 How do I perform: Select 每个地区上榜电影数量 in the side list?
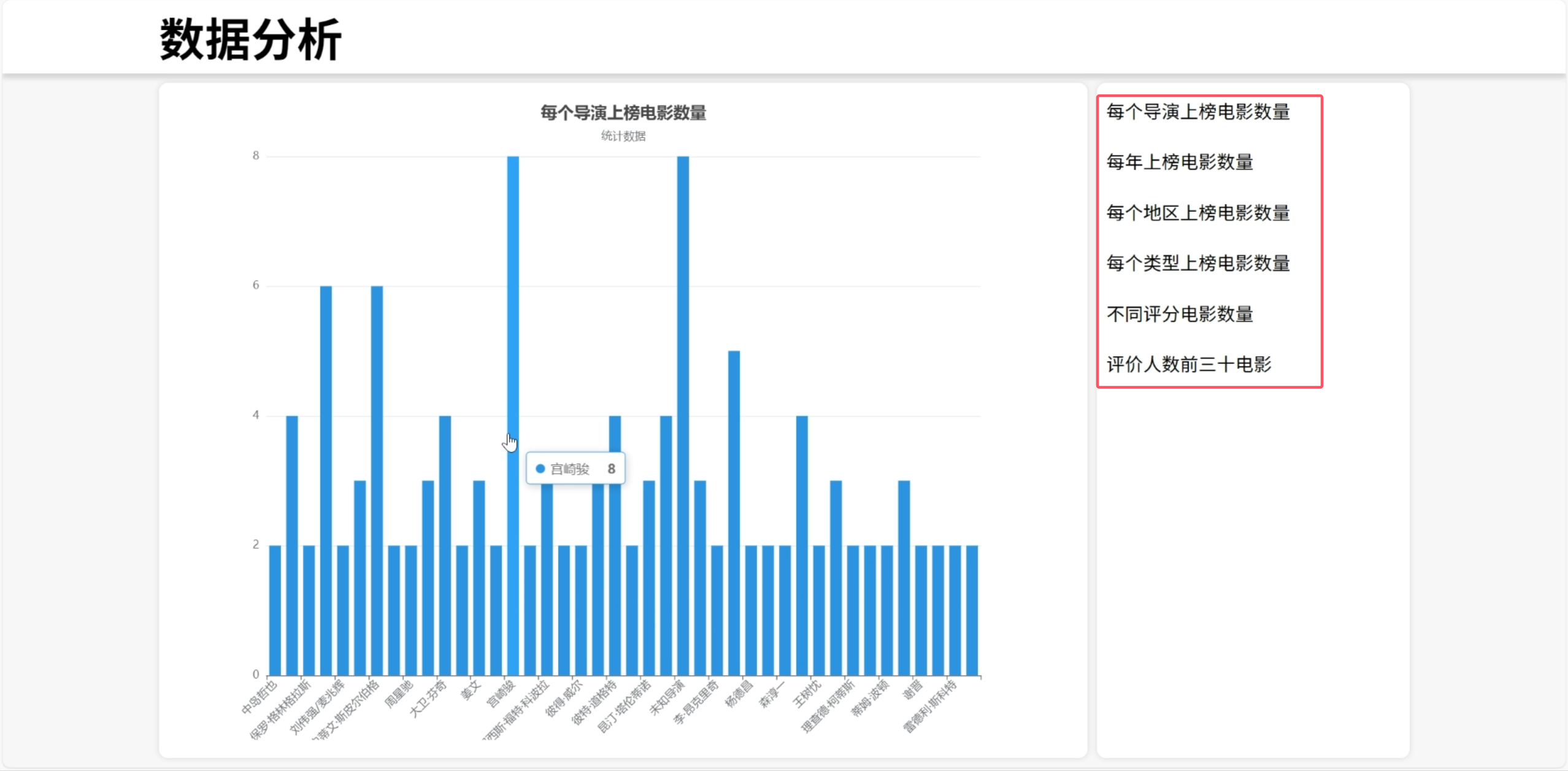coord(1198,213)
